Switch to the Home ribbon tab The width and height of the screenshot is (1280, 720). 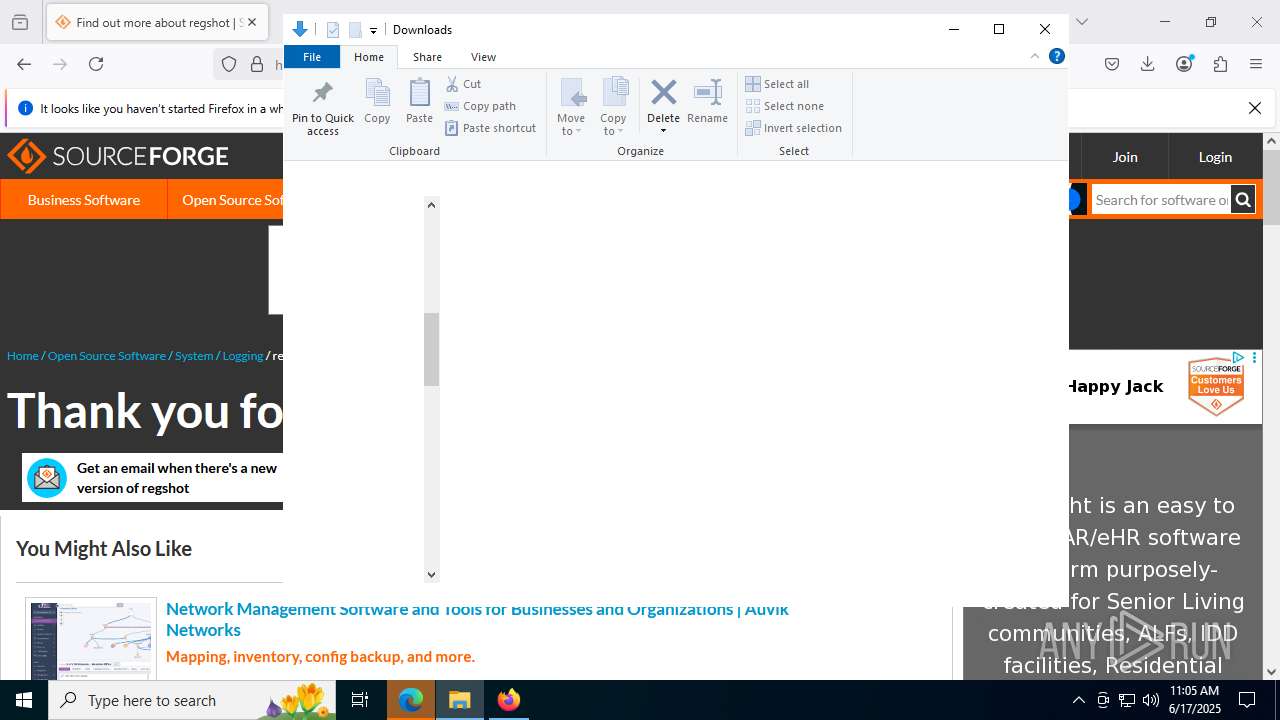click(x=369, y=57)
